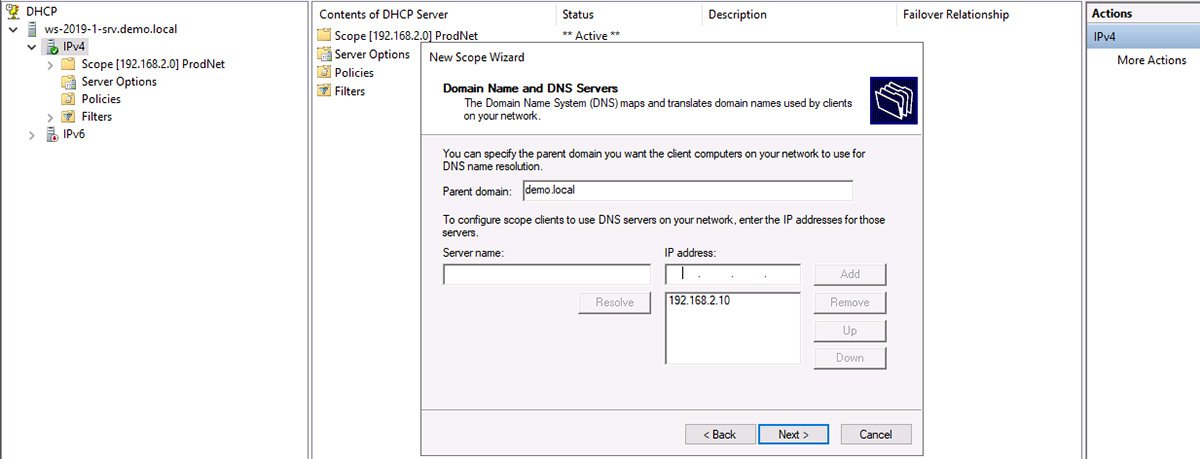Screen dimensions: 1200x459
Task: Go Back in the wizard
Action: pos(719,434)
